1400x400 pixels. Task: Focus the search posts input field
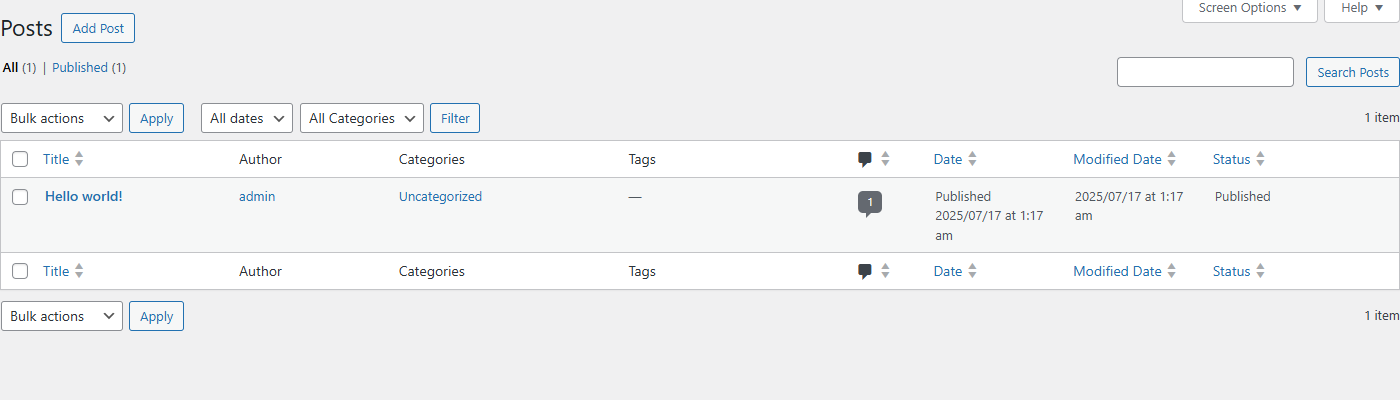click(x=1205, y=72)
